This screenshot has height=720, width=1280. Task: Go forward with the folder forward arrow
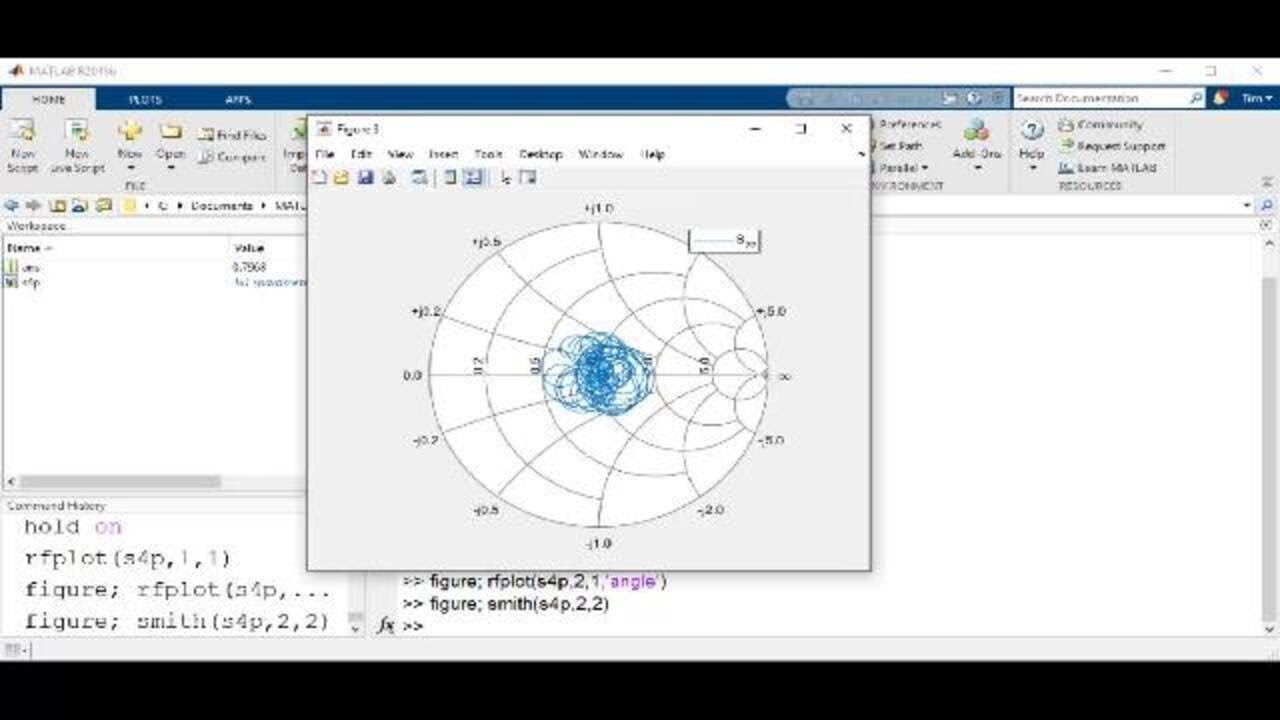[x=34, y=205]
